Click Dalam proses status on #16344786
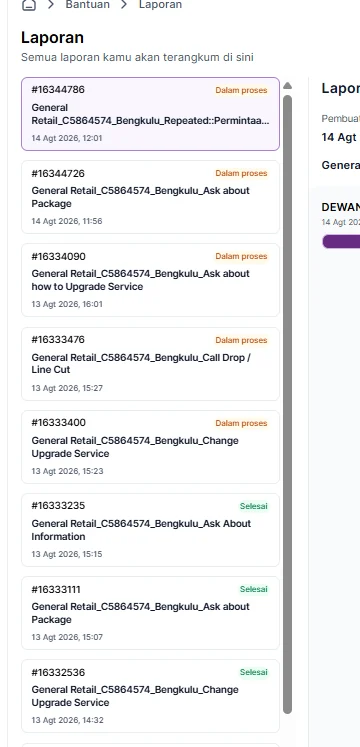The height and width of the screenshot is (747, 360). click(241, 91)
